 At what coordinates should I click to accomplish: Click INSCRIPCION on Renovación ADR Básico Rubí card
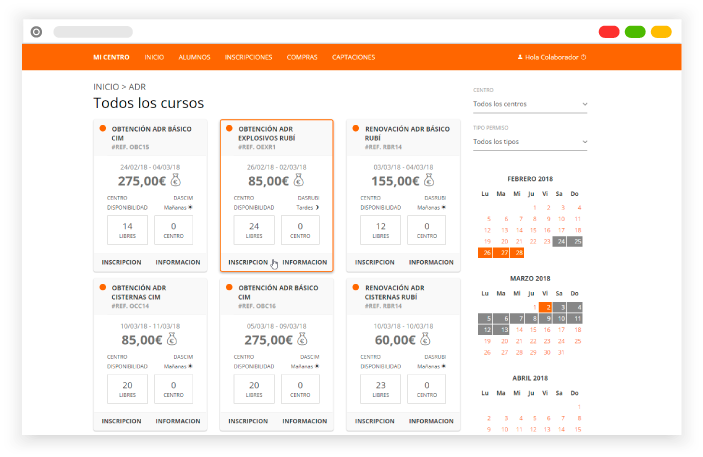coord(375,262)
